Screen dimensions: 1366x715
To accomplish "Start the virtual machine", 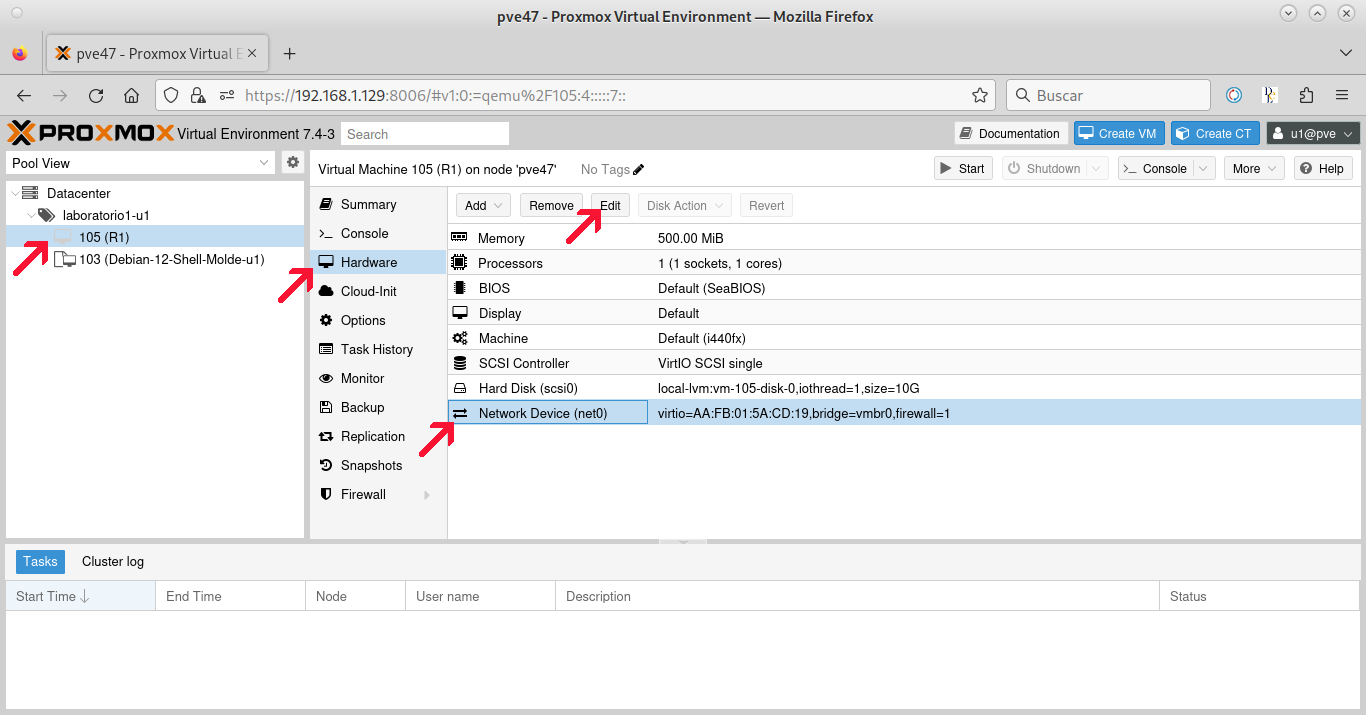I will (963, 168).
